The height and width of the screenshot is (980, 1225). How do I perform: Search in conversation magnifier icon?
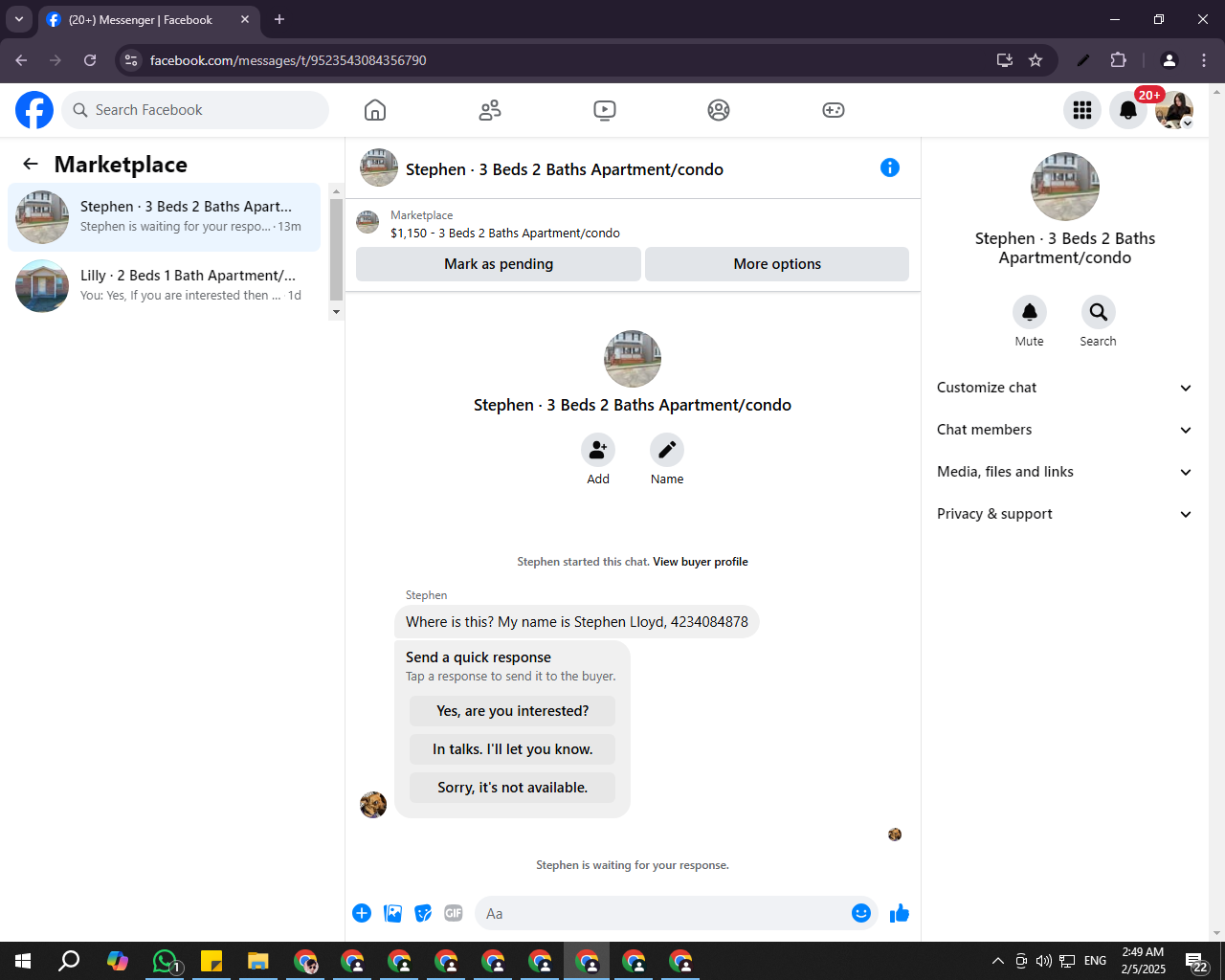pos(1099,311)
